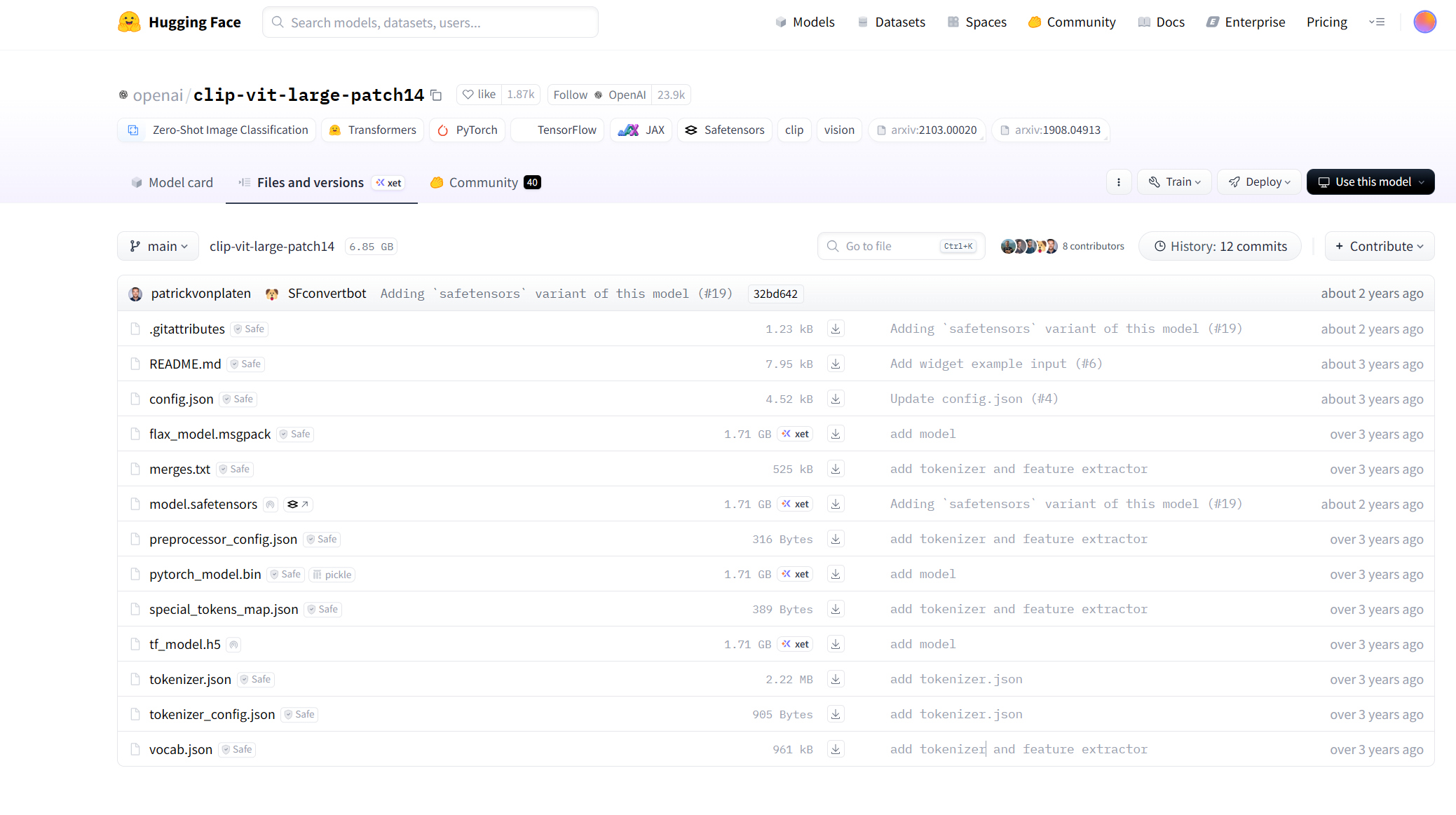Open the Community tab with 40 discussions
Image resolution: width=1456 pixels, height=815 pixels.
point(484,182)
